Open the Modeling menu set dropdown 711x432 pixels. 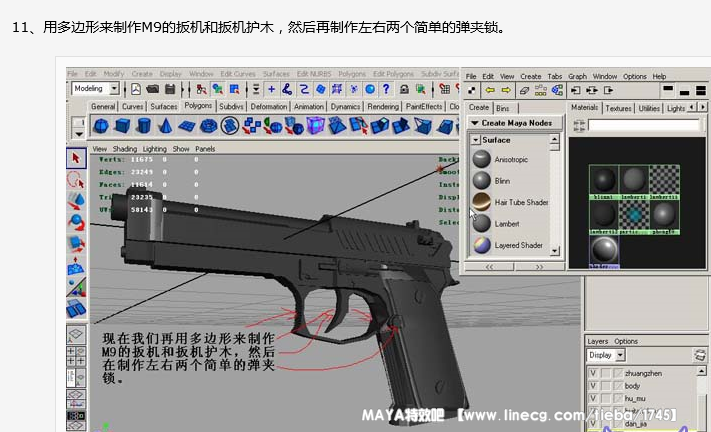114,88
